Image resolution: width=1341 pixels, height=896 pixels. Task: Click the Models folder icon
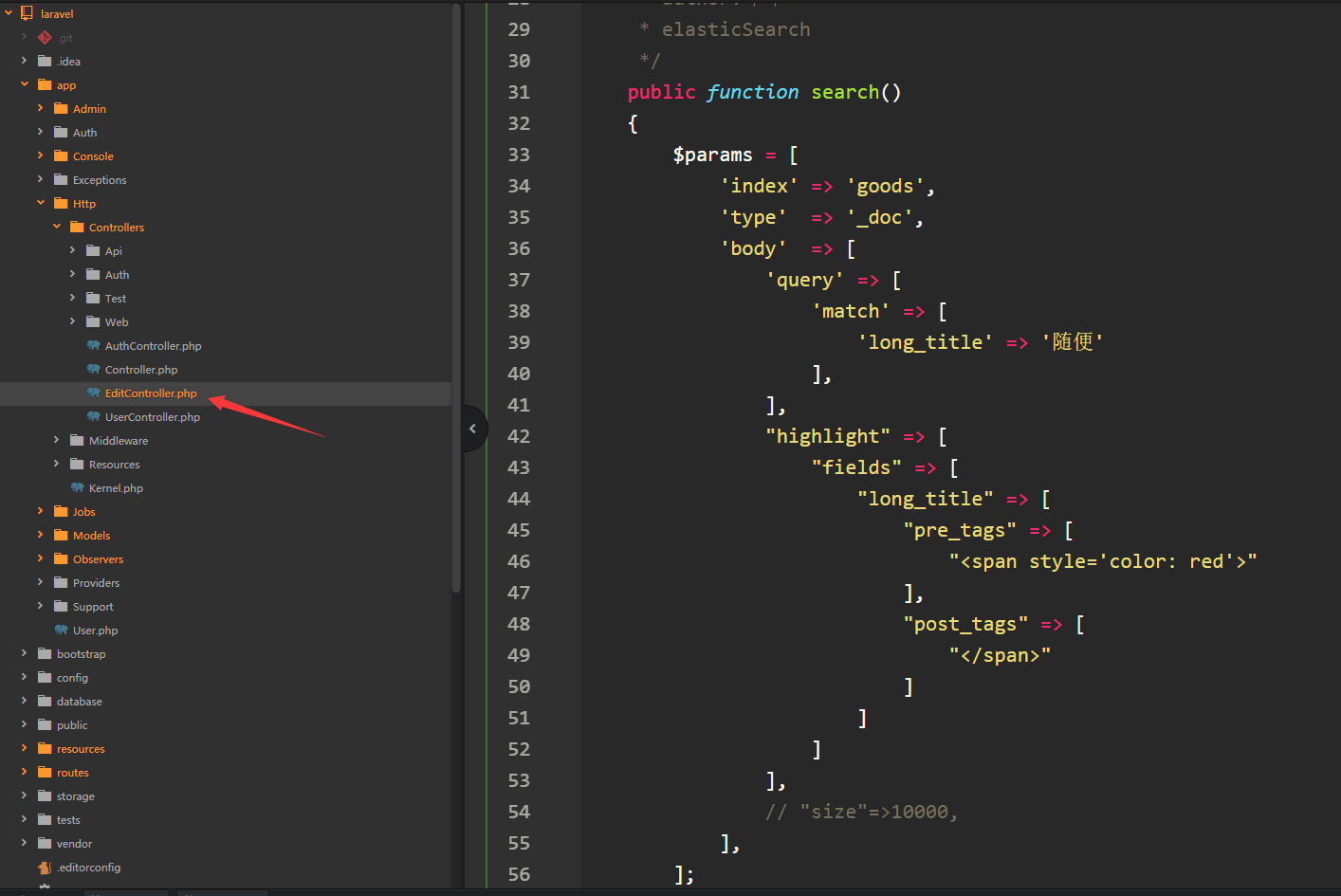pos(61,535)
